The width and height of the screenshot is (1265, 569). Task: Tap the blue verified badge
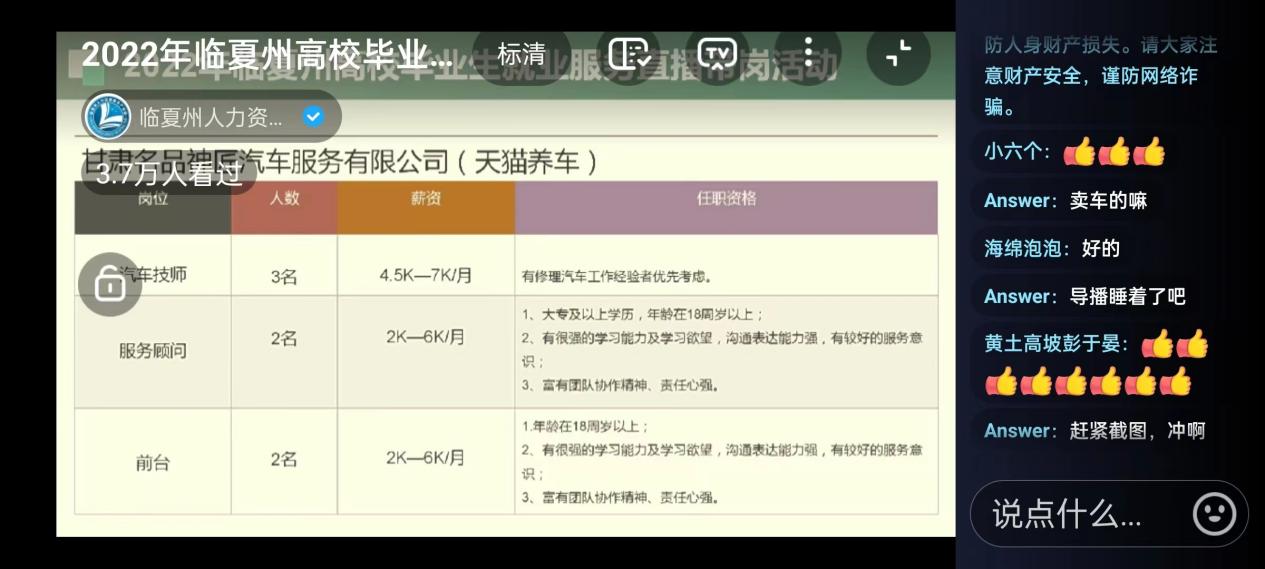[313, 118]
